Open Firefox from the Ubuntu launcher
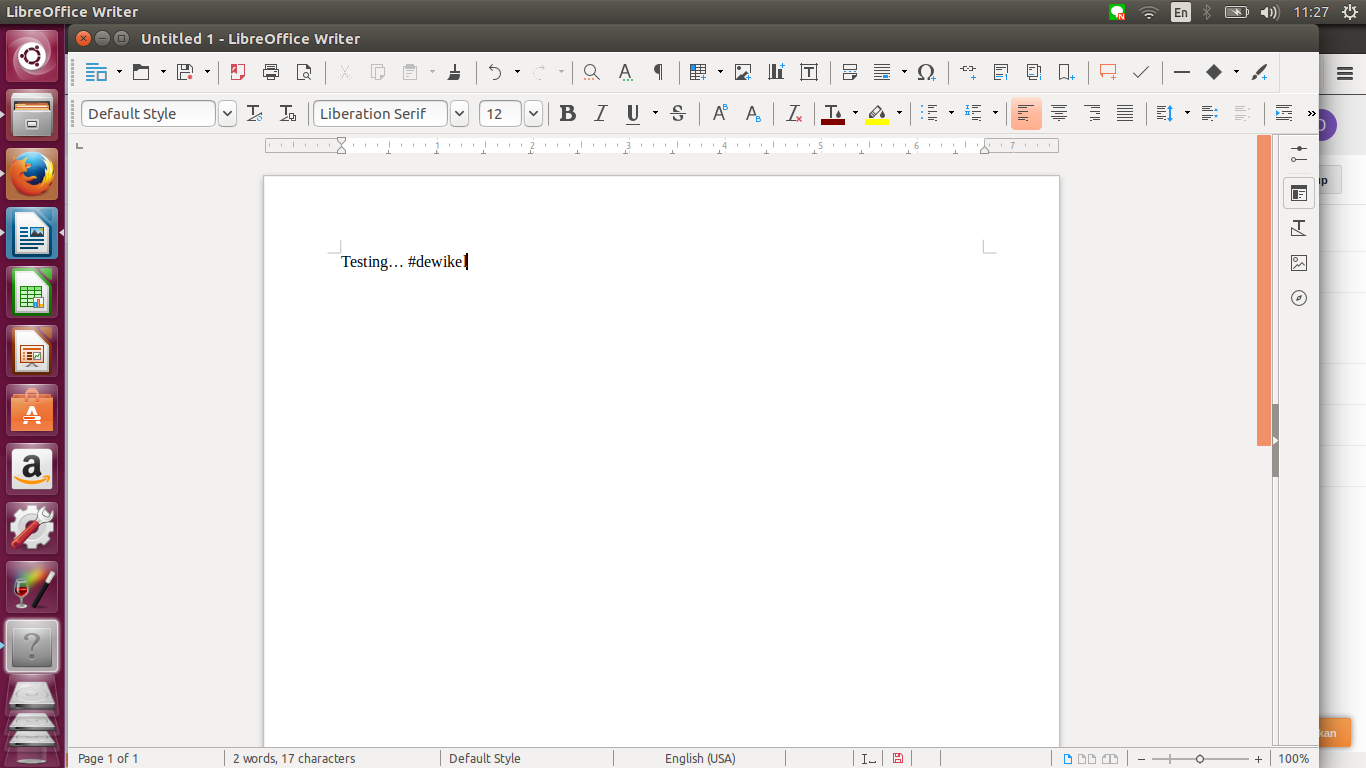This screenshot has height=768, width=1366. [x=32, y=175]
